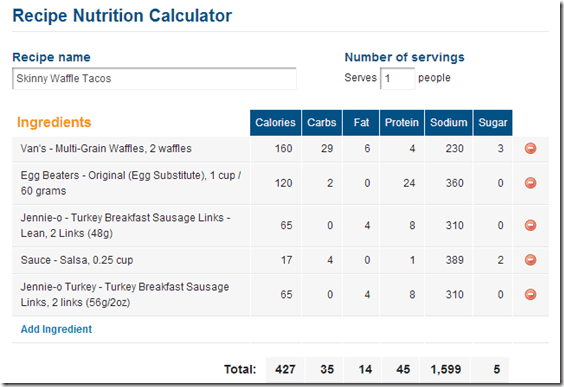The width and height of the screenshot is (564, 387).
Task: Click the Protein column header
Action: (402, 123)
